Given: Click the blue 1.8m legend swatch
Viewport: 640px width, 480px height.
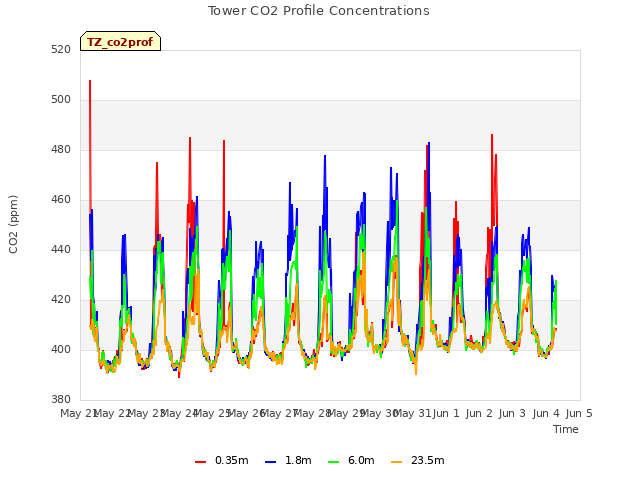Looking at the screenshot, I should click(270, 462).
